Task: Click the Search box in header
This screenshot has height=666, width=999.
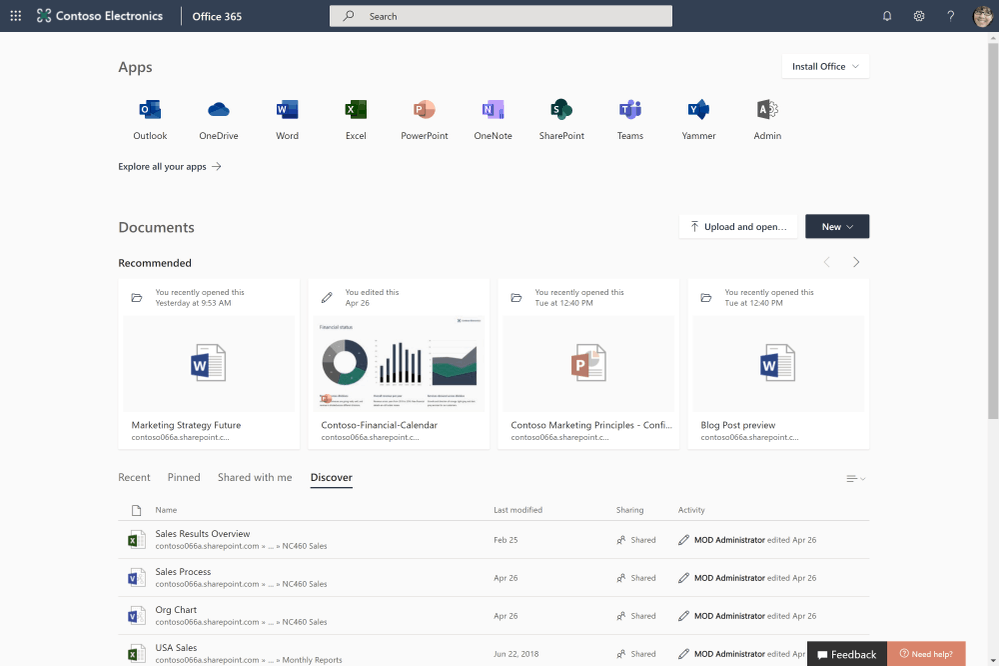Action: [x=500, y=16]
